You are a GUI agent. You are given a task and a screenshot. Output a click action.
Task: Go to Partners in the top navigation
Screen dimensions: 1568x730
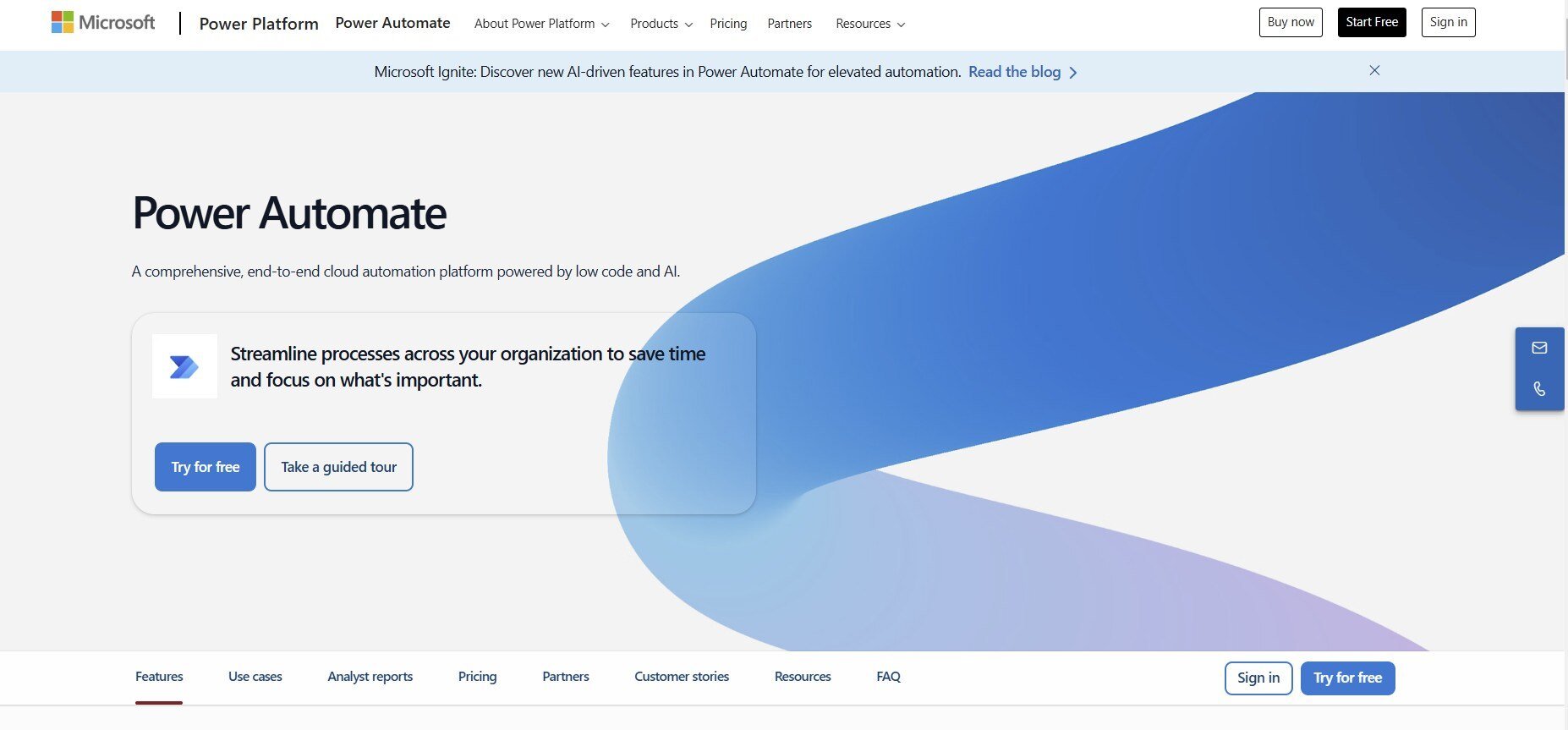(x=789, y=24)
